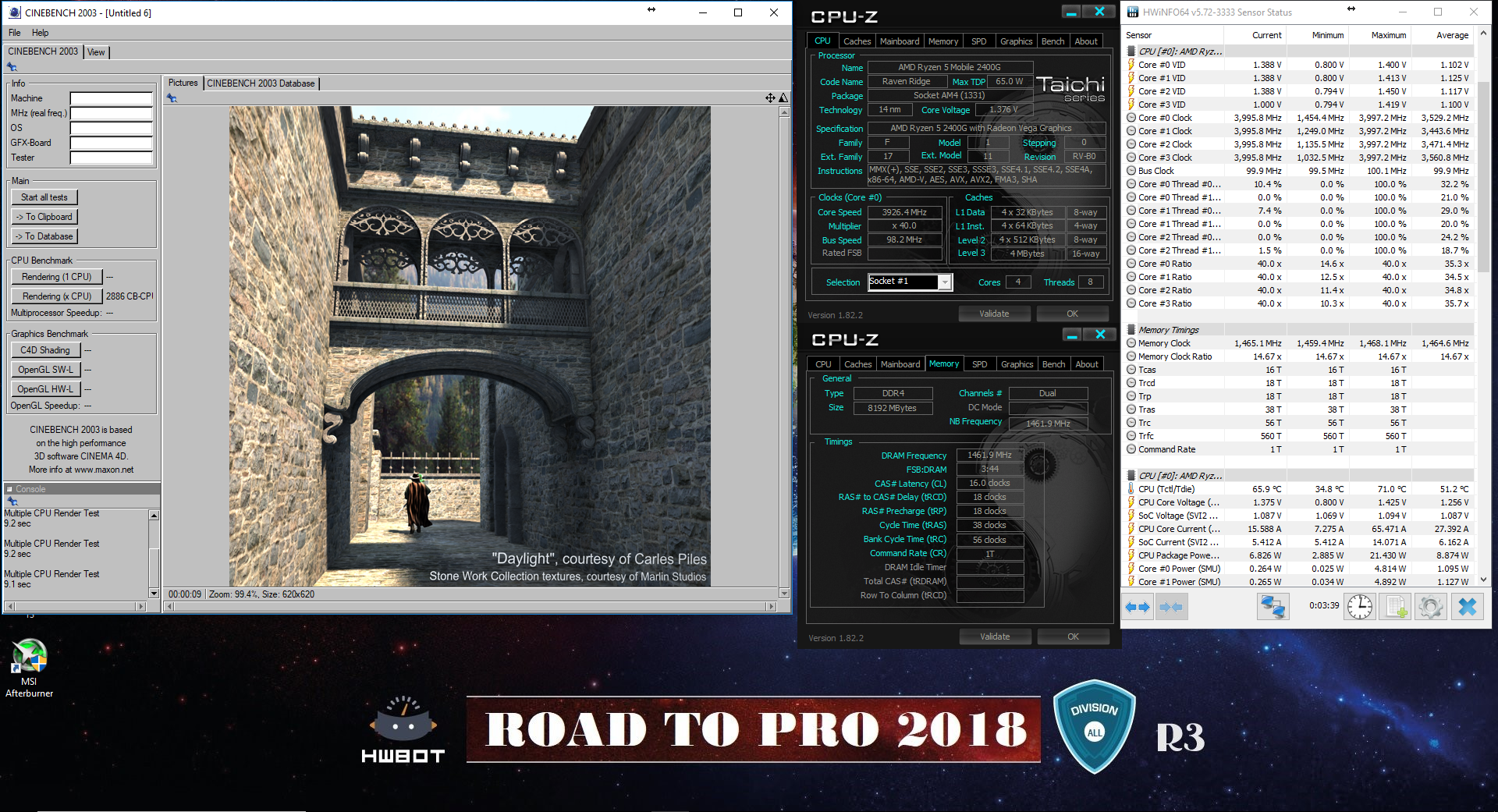
Task: Switch to CINEBENCH 2003 Database tab
Action: (261, 83)
